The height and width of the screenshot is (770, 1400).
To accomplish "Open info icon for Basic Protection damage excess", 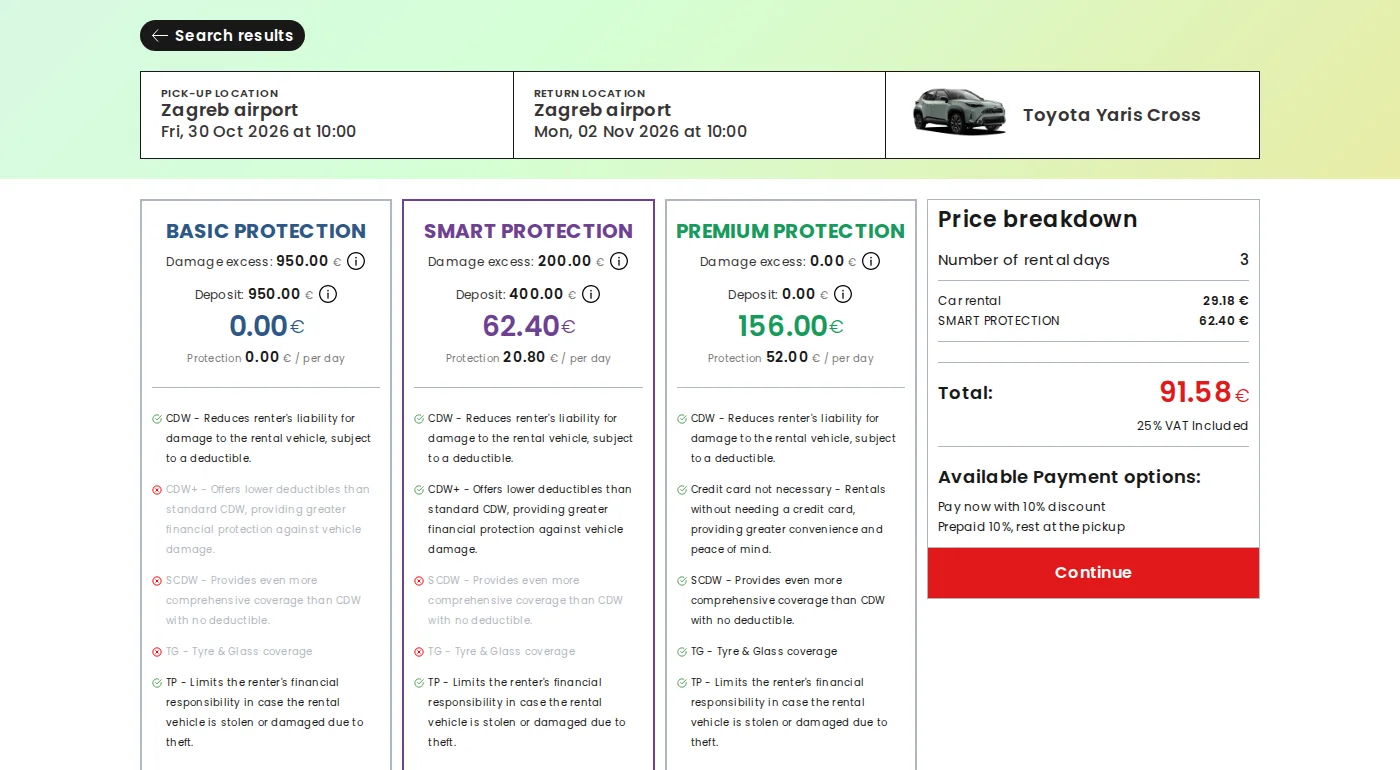I will (x=356, y=261).
